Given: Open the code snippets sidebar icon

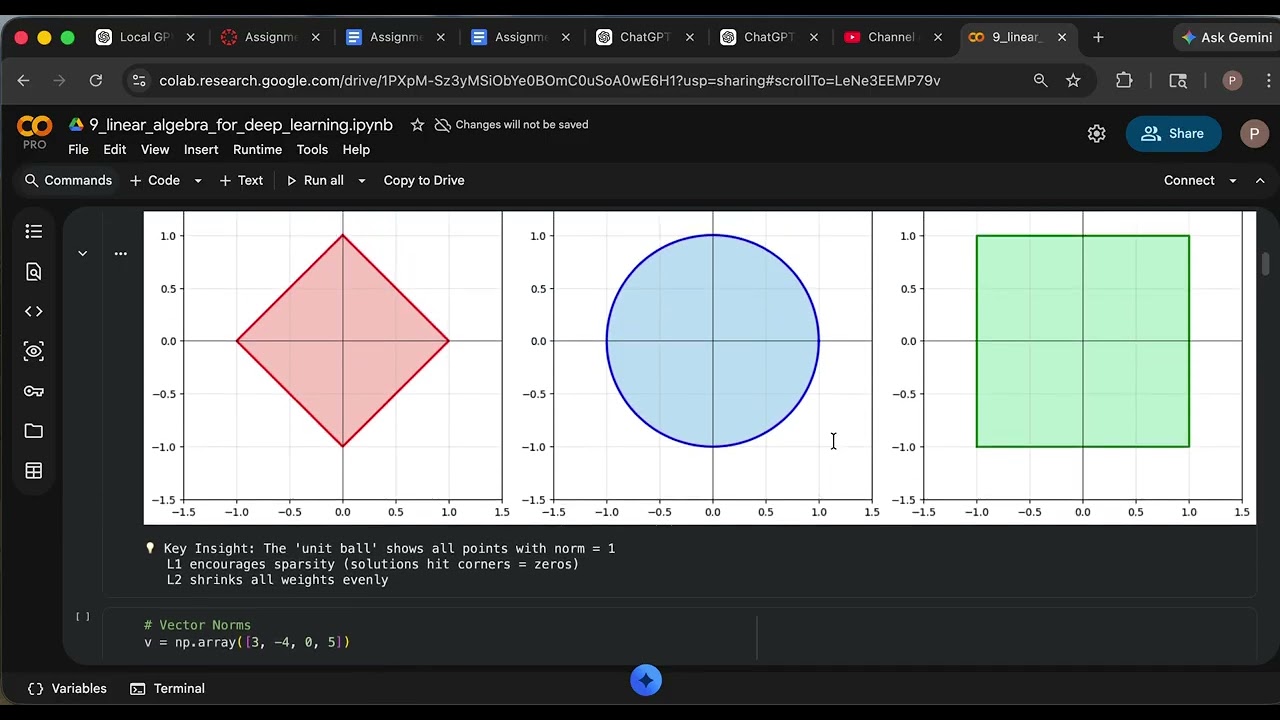Looking at the screenshot, I should click(34, 311).
